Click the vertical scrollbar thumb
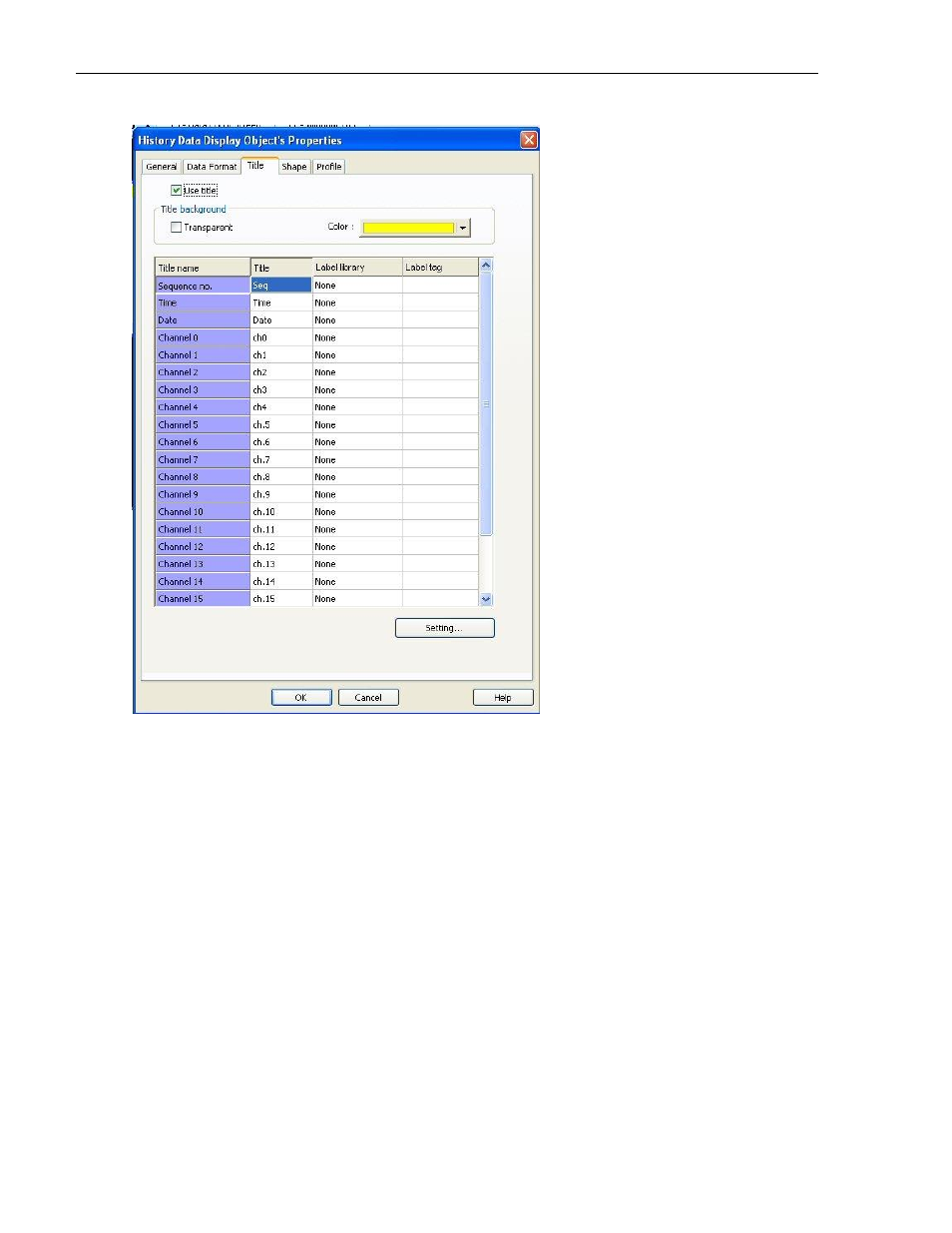 (x=486, y=404)
